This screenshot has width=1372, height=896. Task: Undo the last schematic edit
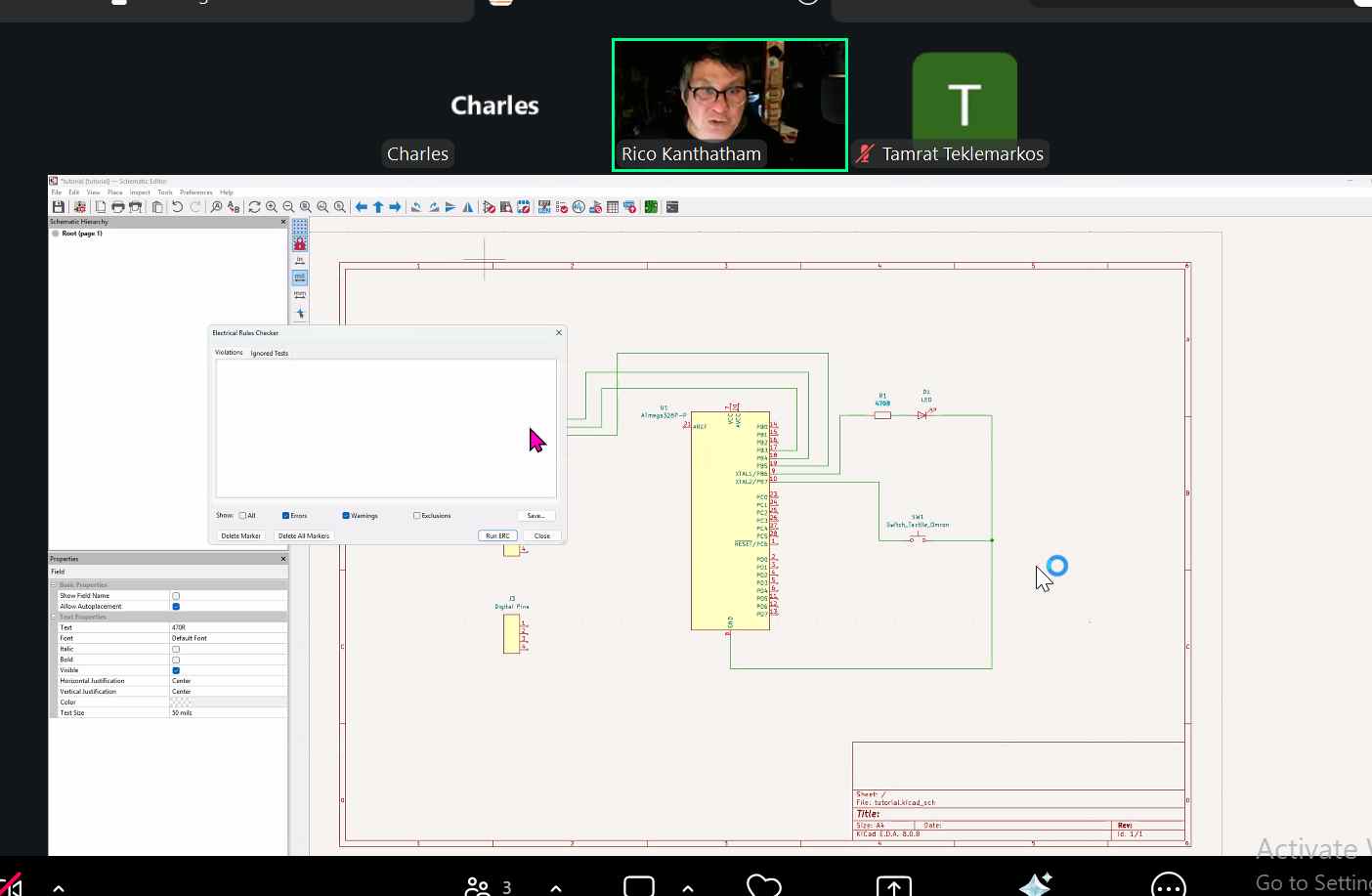point(178,207)
